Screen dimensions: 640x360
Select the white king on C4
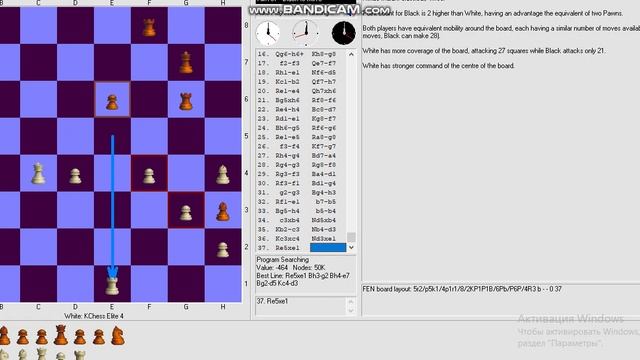38,173
